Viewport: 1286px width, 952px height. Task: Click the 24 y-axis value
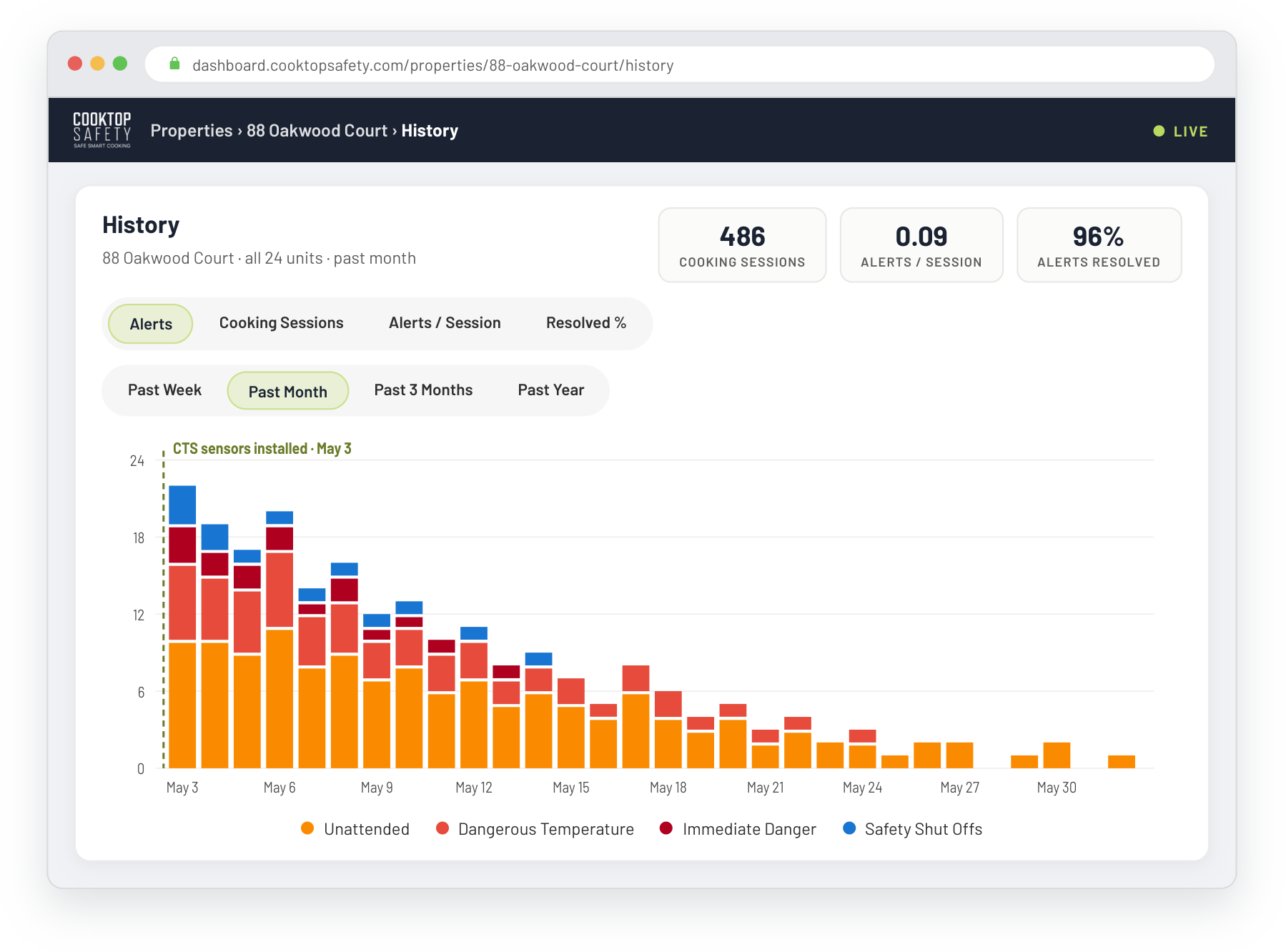click(137, 461)
